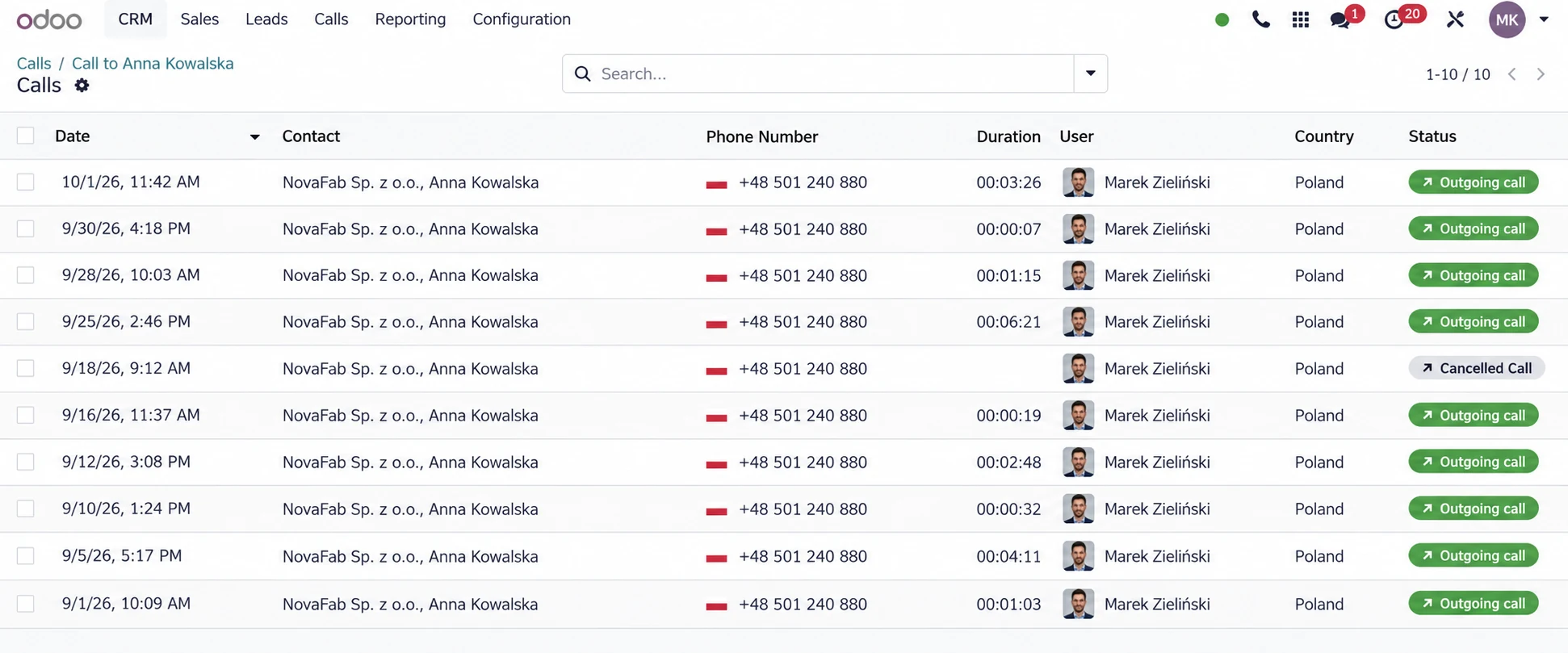This screenshot has height=653, width=1568.
Task: Select the 9/12/26, 3:08 PM row checkbox
Action: coord(26,462)
